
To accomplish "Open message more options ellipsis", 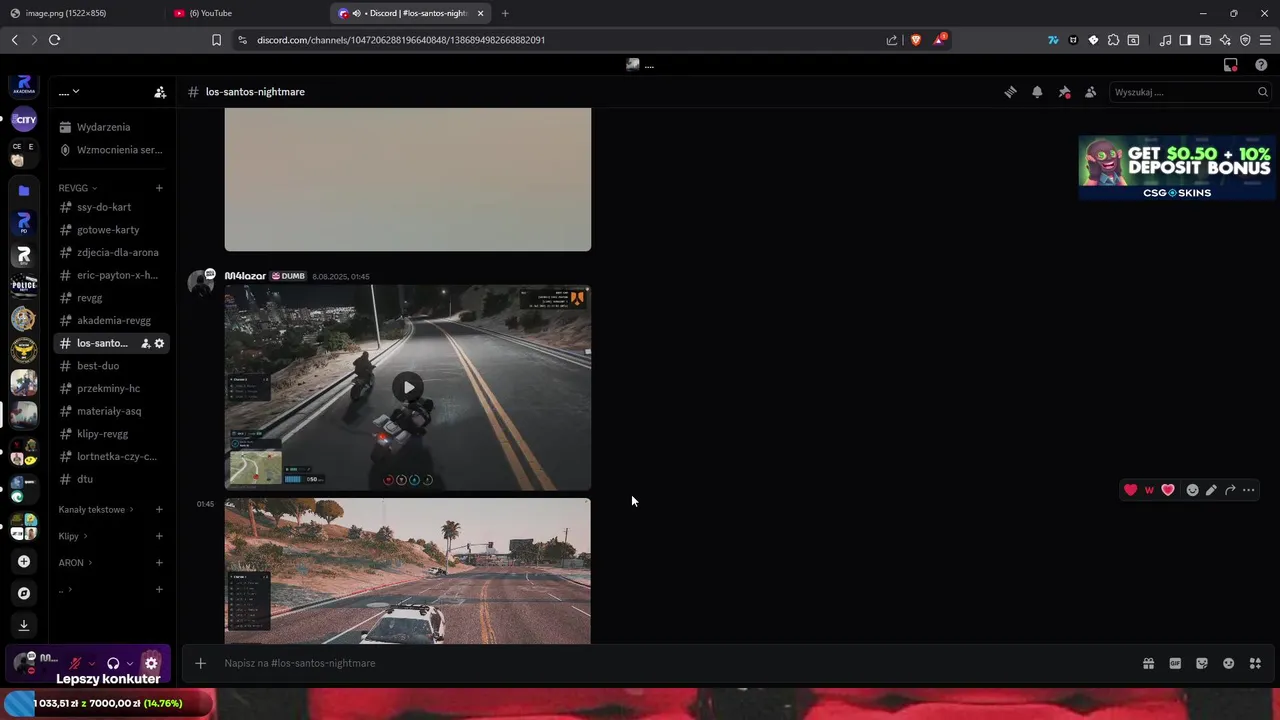I will click(x=1248, y=490).
